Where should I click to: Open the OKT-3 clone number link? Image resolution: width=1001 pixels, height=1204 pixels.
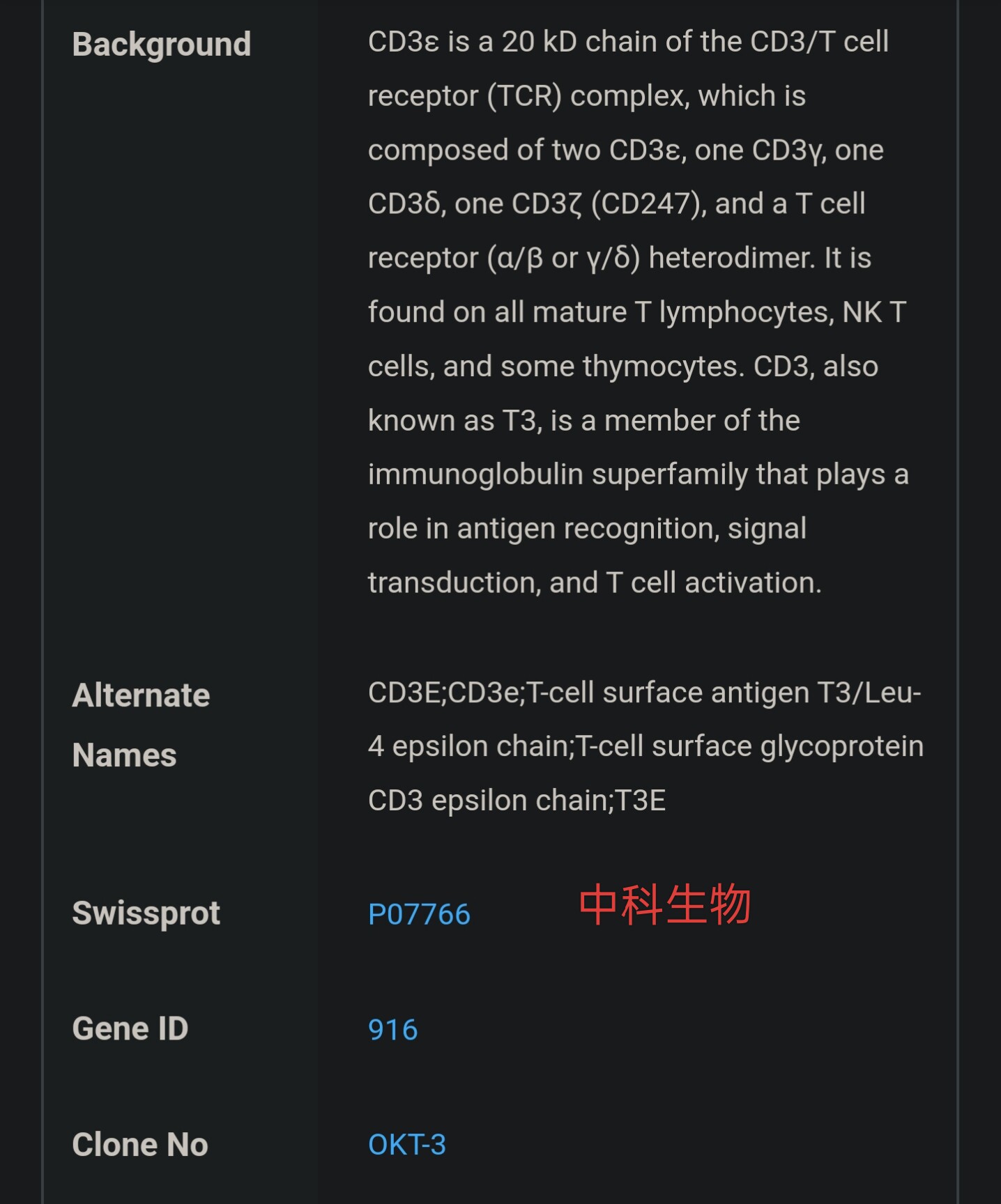(x=407, y=1145)
